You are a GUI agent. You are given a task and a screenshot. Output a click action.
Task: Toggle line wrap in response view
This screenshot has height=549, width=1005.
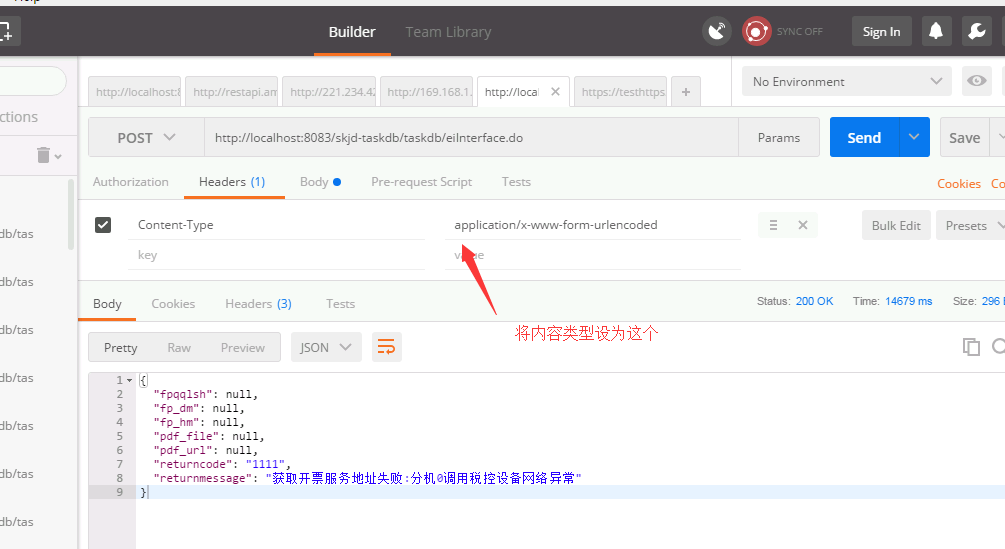pyautogui.click(x=386, y=347)
